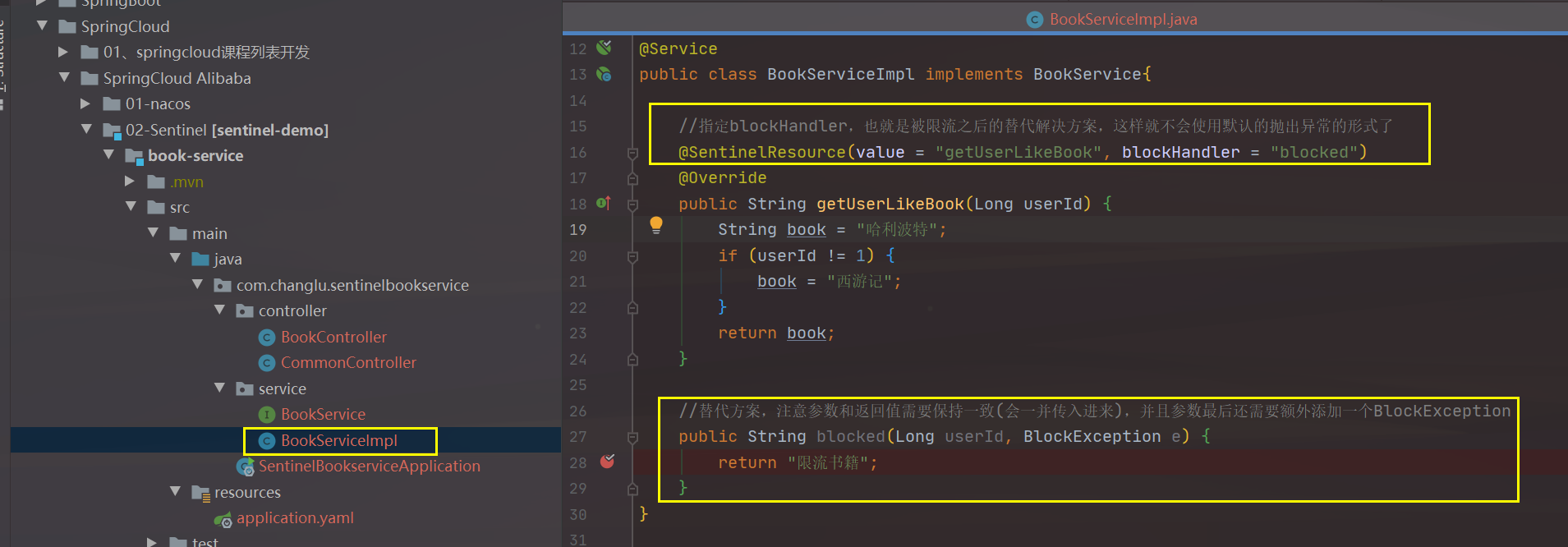
Task: Collapse the src folder arrow
Action: click(x=131, y=206)
